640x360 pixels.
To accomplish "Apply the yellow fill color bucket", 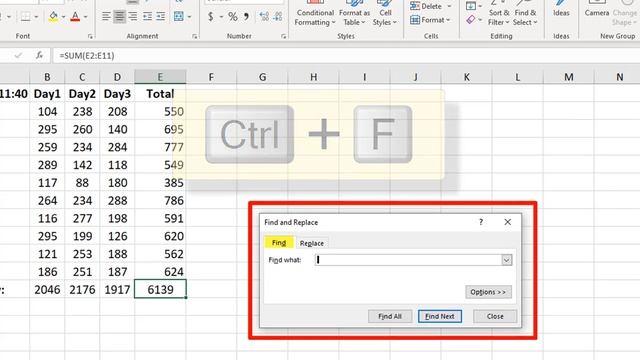I will pos(53,17).
